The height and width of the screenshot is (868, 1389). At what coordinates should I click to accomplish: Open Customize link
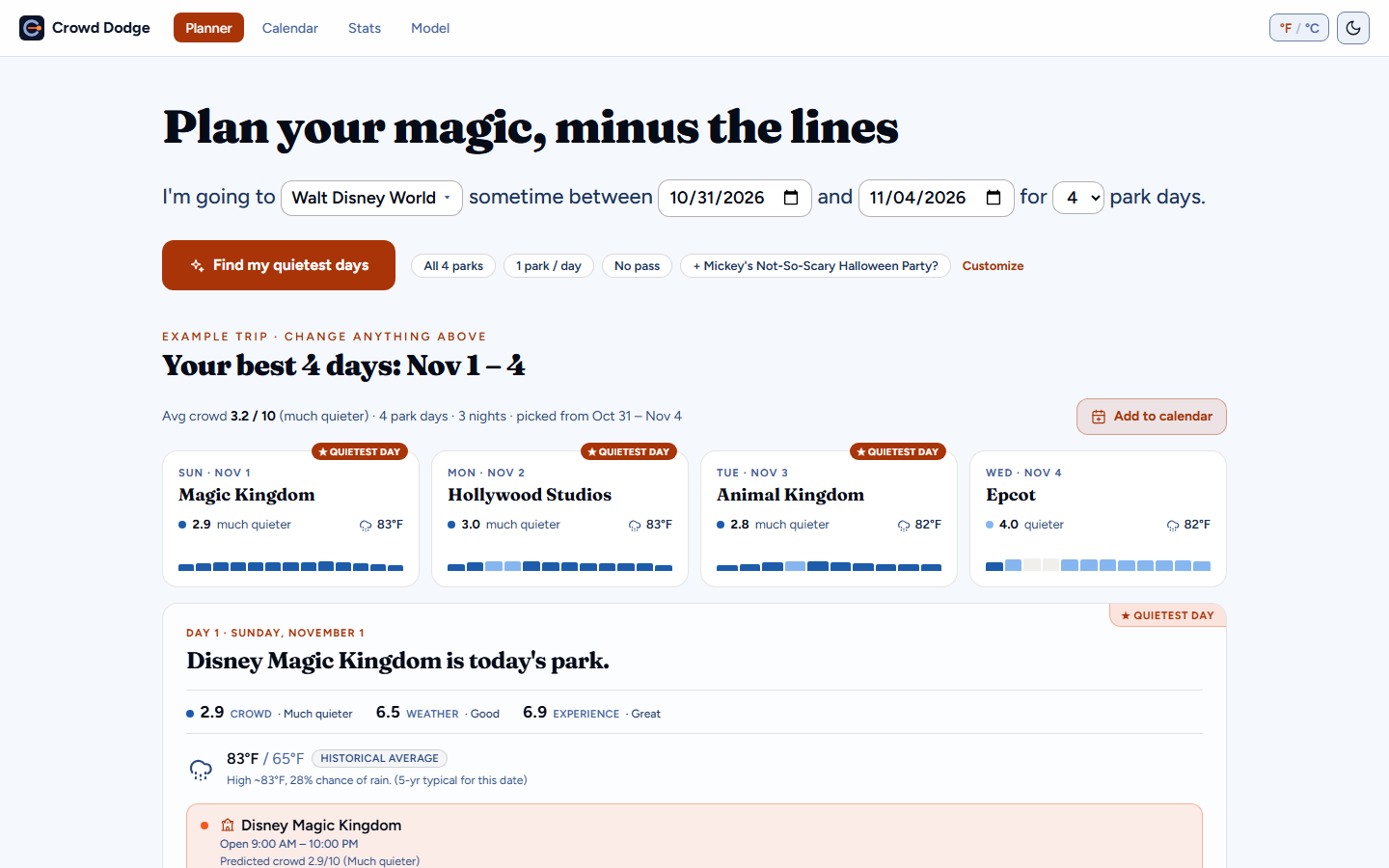(x=993, y=266)
